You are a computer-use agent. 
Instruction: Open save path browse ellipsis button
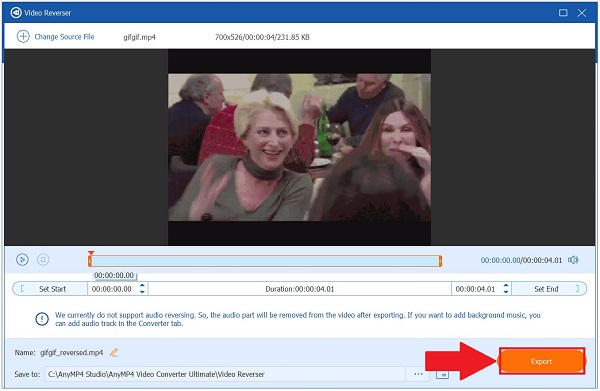point(419,374)
